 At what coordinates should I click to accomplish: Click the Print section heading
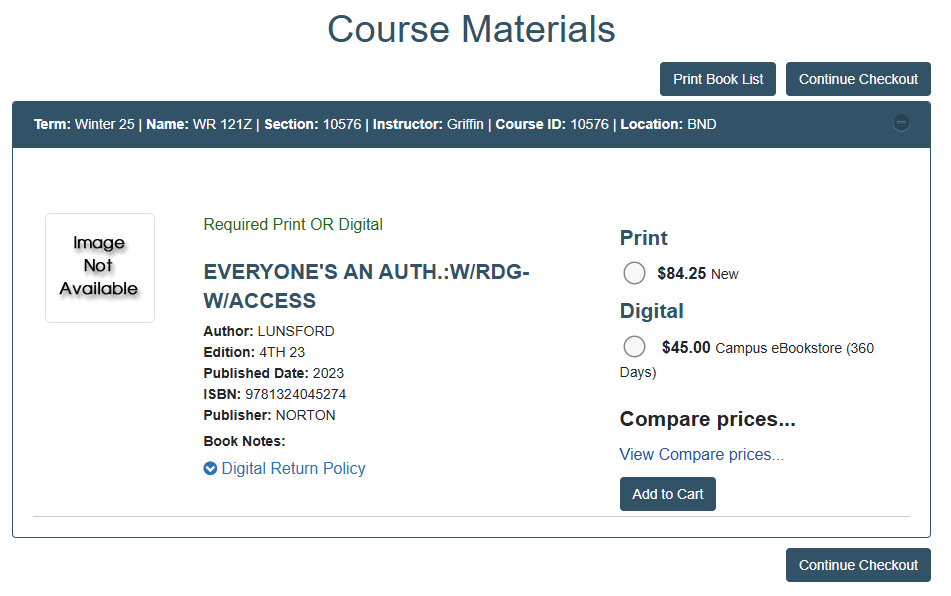(642, 238)
